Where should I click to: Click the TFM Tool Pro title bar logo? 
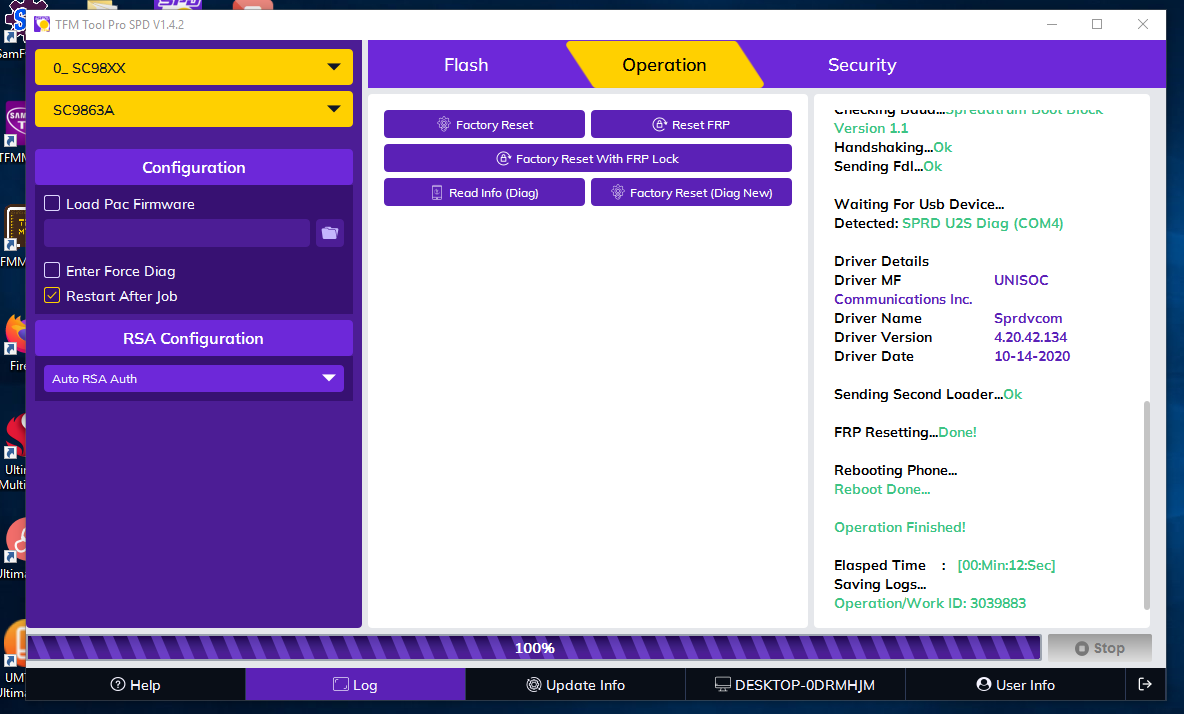(x=42, y=24)
